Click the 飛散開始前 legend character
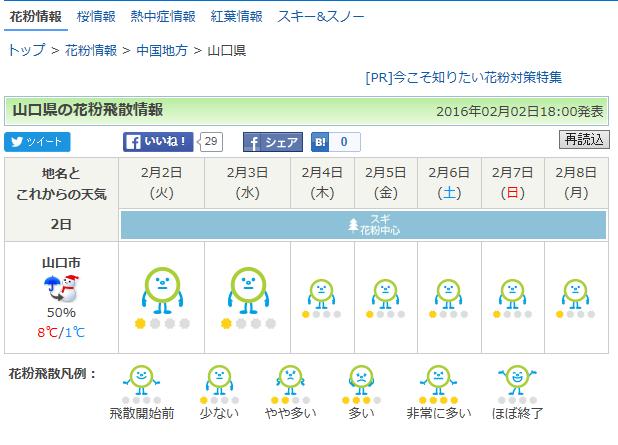This screenshot has height=445, width=618. pos(141,380)
